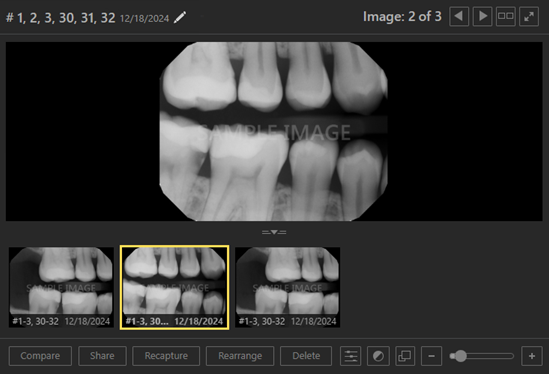Viewport: 549px width, 374px height.
Task: Open the image adjustment sliders icon
Action: [x=350, y=356]
